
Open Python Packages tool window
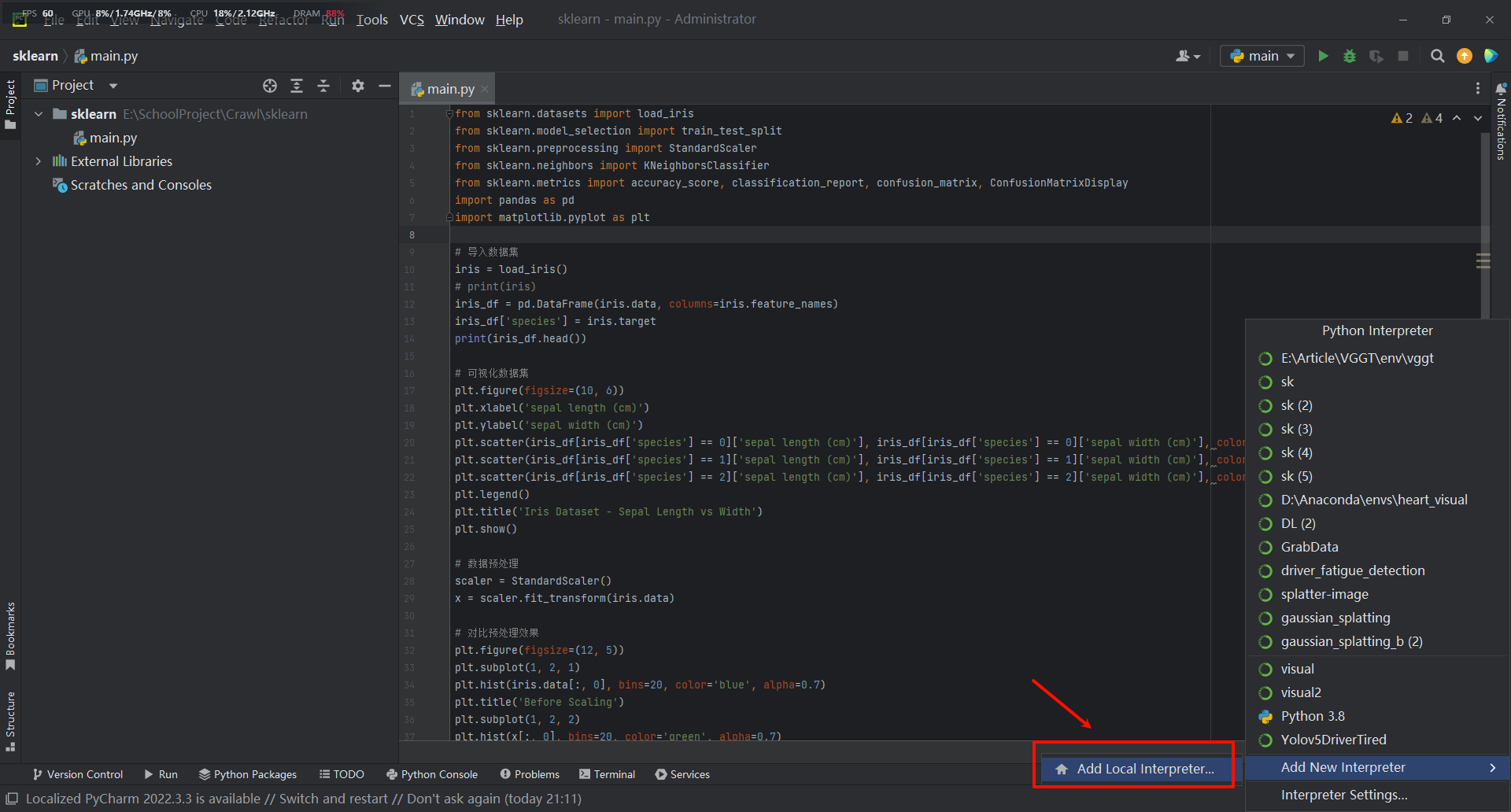point(248,774)
